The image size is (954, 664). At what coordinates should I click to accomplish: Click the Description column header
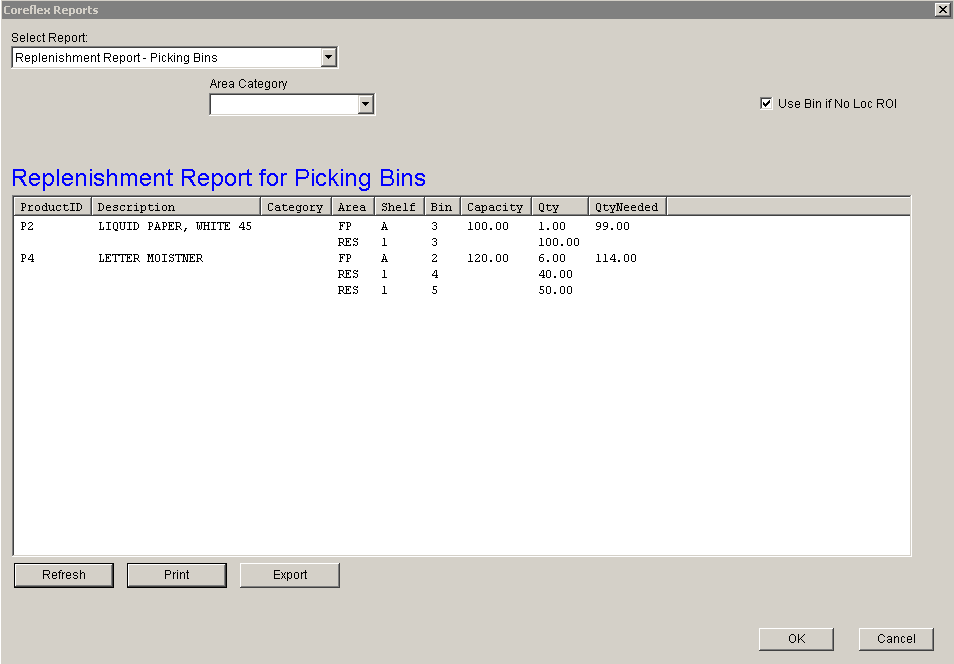tap(176, 207)
